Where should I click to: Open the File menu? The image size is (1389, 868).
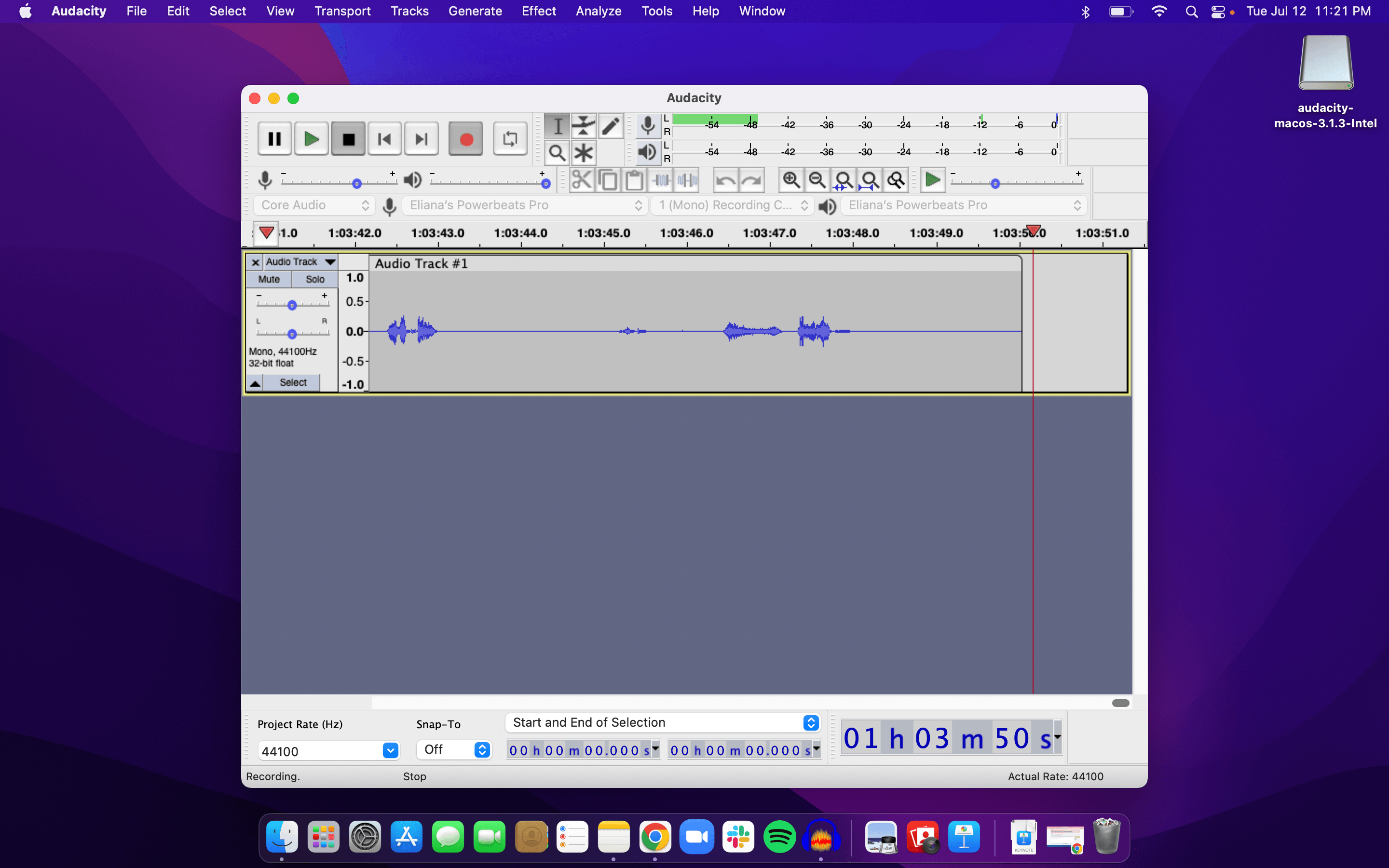coord(136,11)
